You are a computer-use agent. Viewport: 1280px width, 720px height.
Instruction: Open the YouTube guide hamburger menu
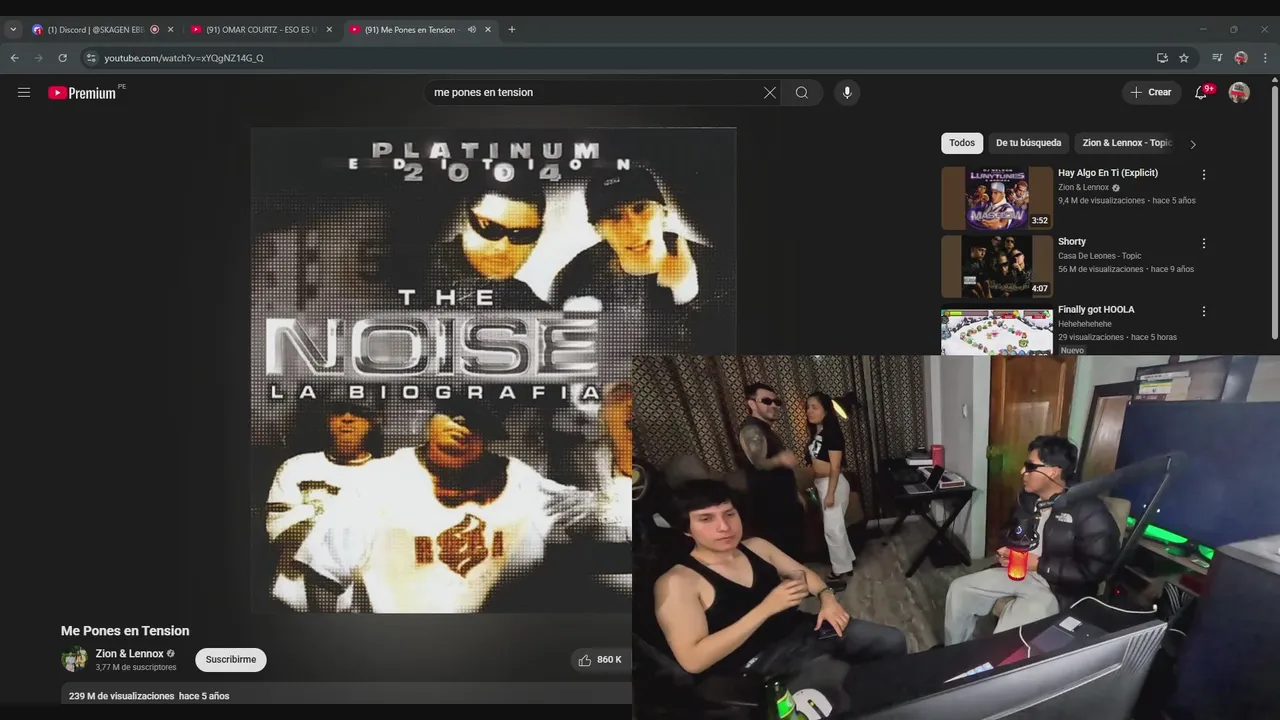coord(24,92)
